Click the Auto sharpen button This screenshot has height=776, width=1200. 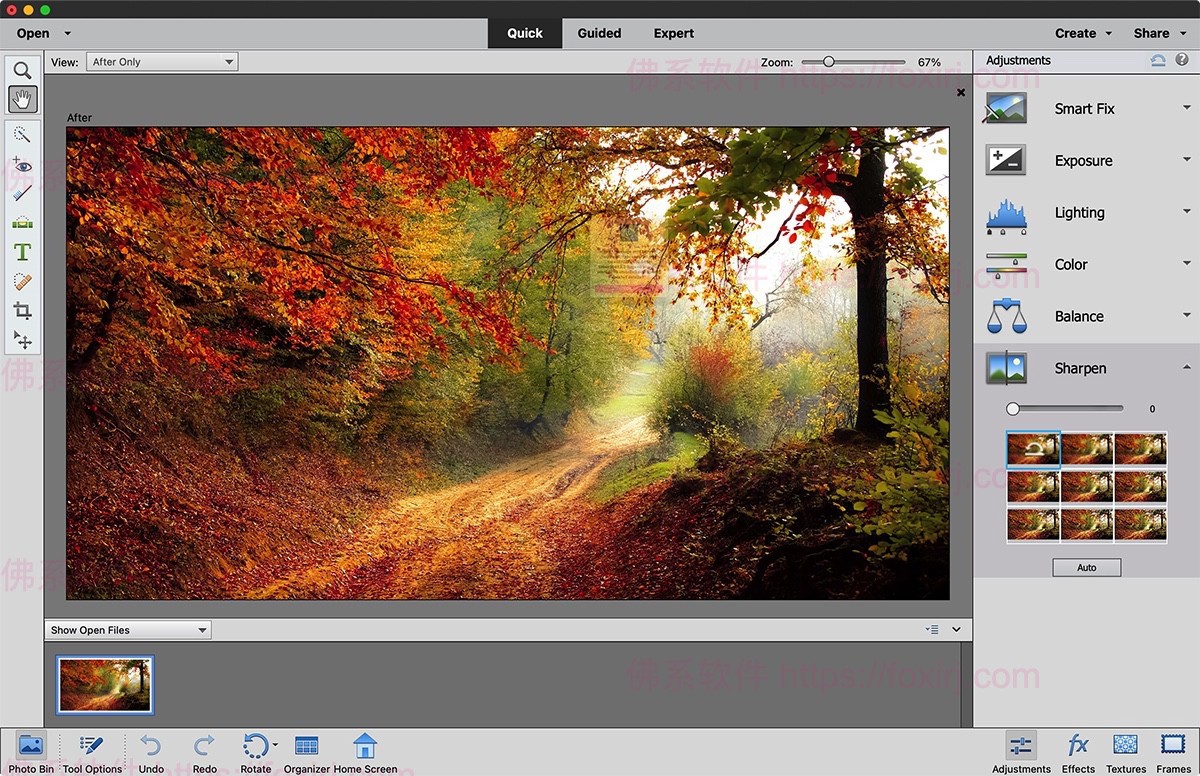coord(1086,567)
